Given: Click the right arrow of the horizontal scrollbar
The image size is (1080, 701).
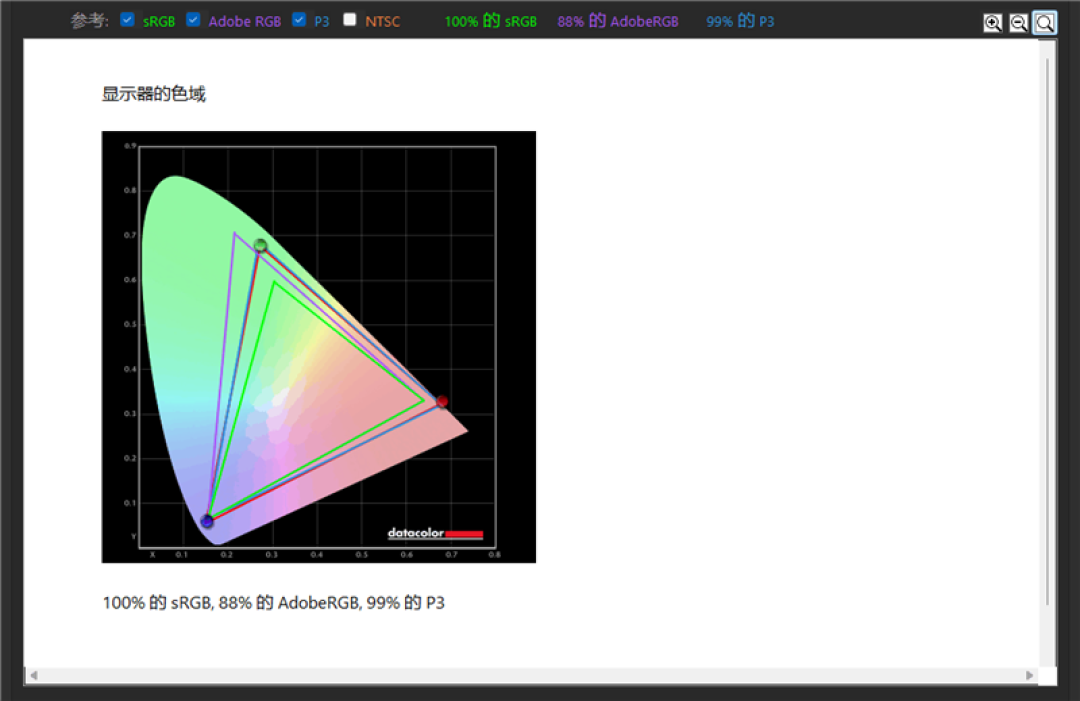Looking at the screenshot, I should pos(1030,676).
